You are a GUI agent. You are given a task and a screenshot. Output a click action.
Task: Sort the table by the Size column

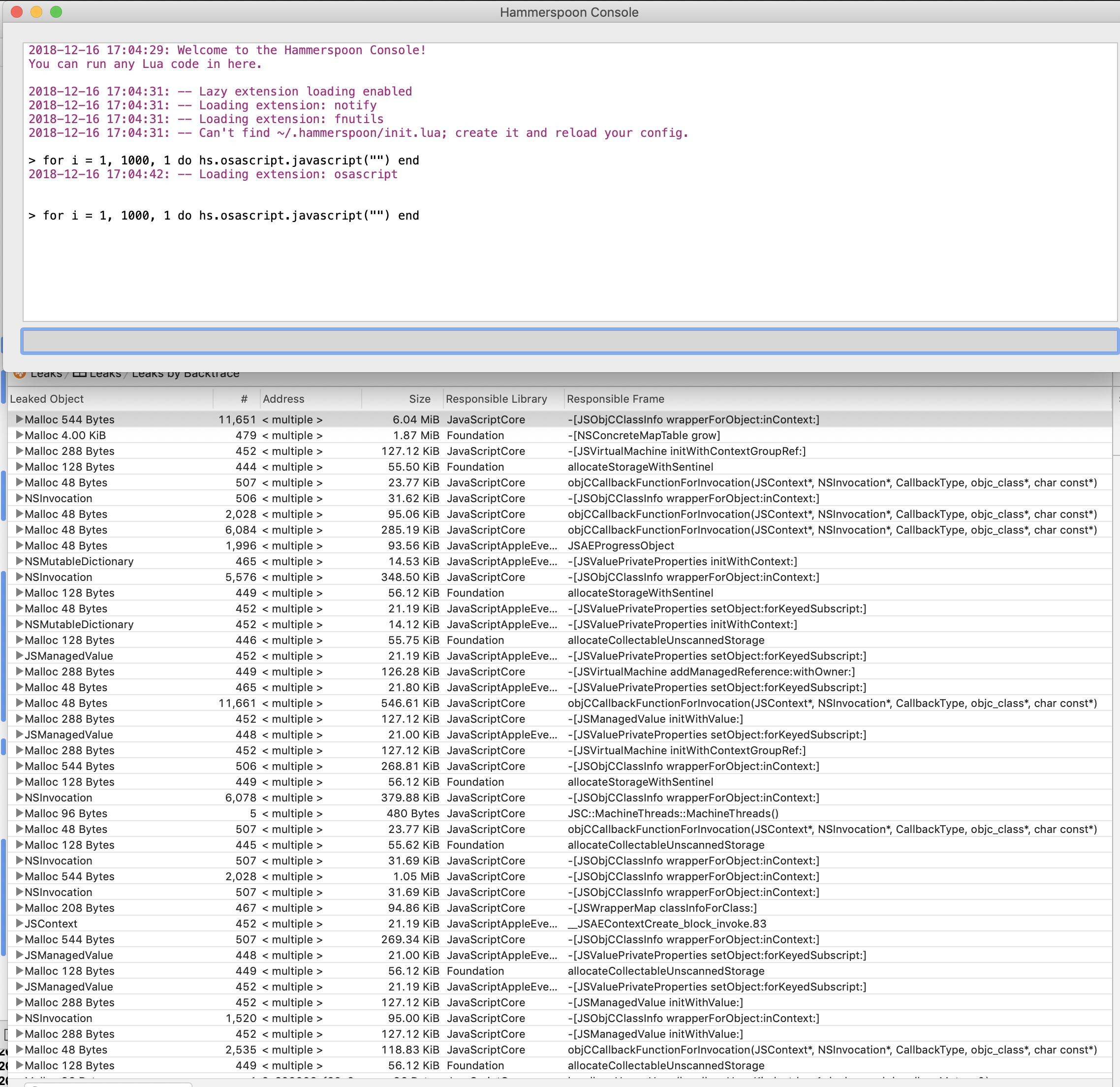pyautogui.click(x=419, y=399)
